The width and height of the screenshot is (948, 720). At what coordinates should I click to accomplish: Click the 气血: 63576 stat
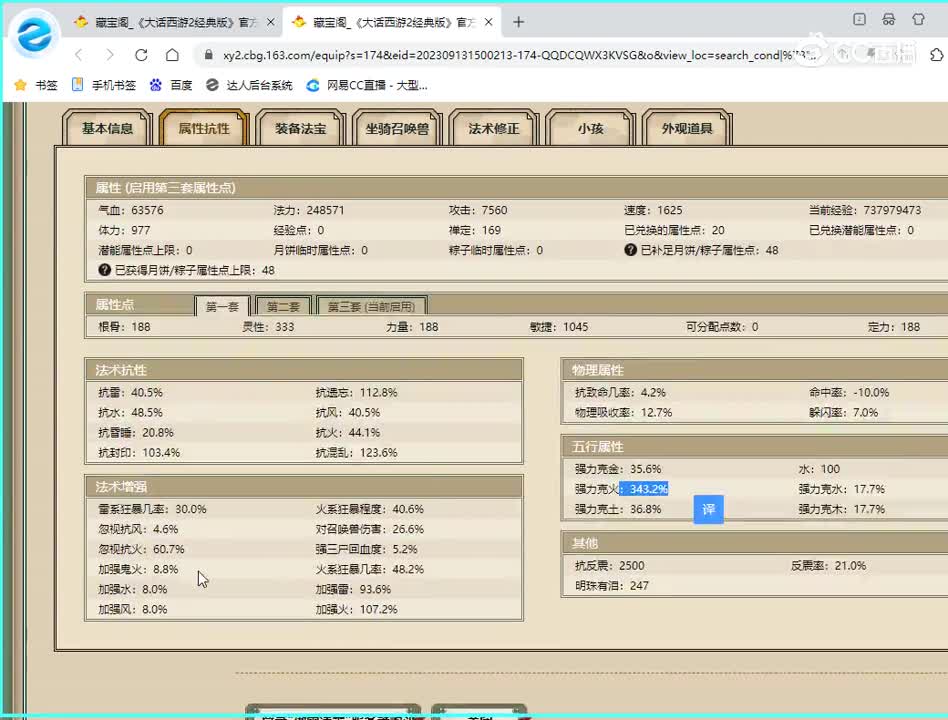(131, 210)
